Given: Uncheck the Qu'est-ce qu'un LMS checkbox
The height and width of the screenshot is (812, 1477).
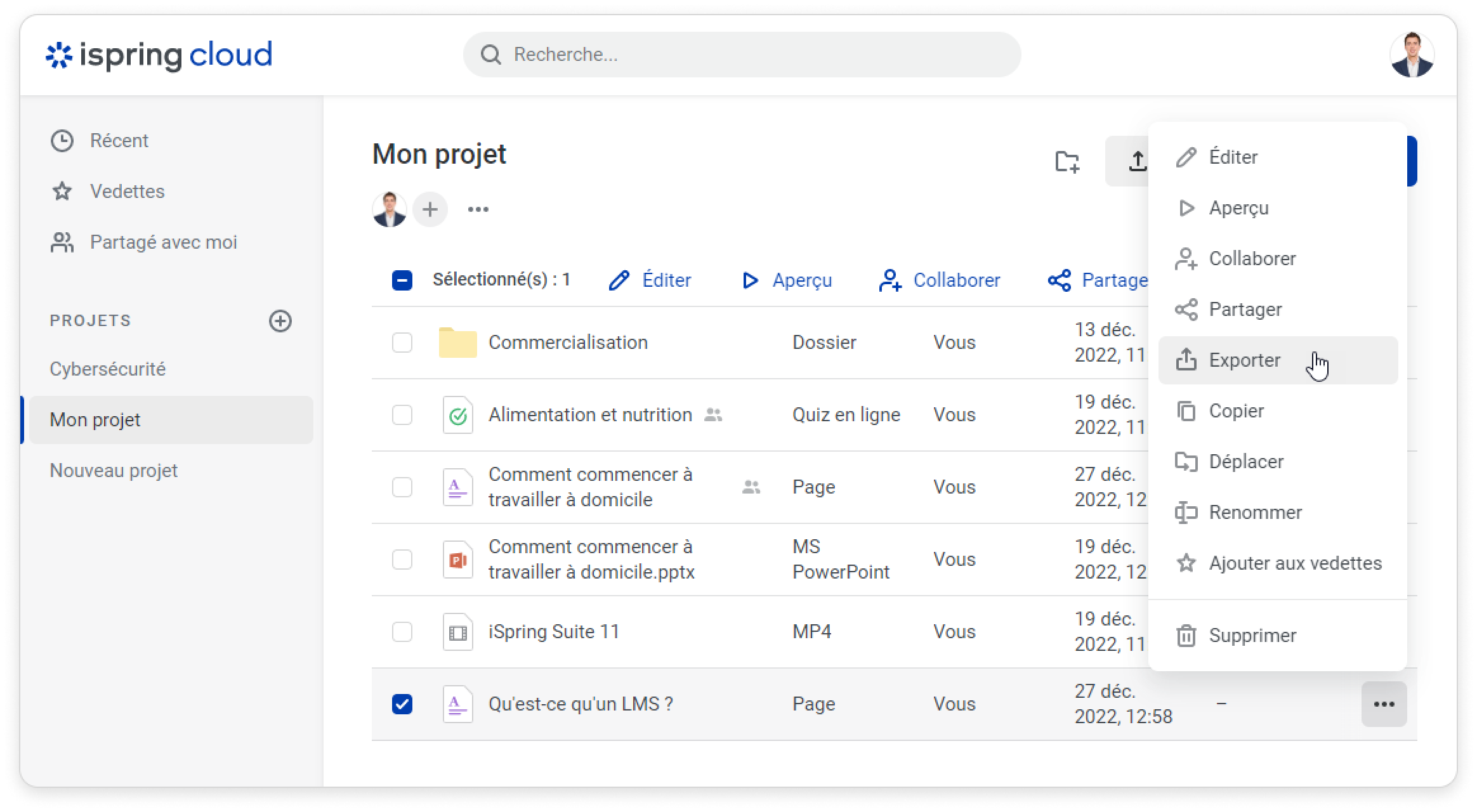Looking at the screenshot, I should [402, 704].
